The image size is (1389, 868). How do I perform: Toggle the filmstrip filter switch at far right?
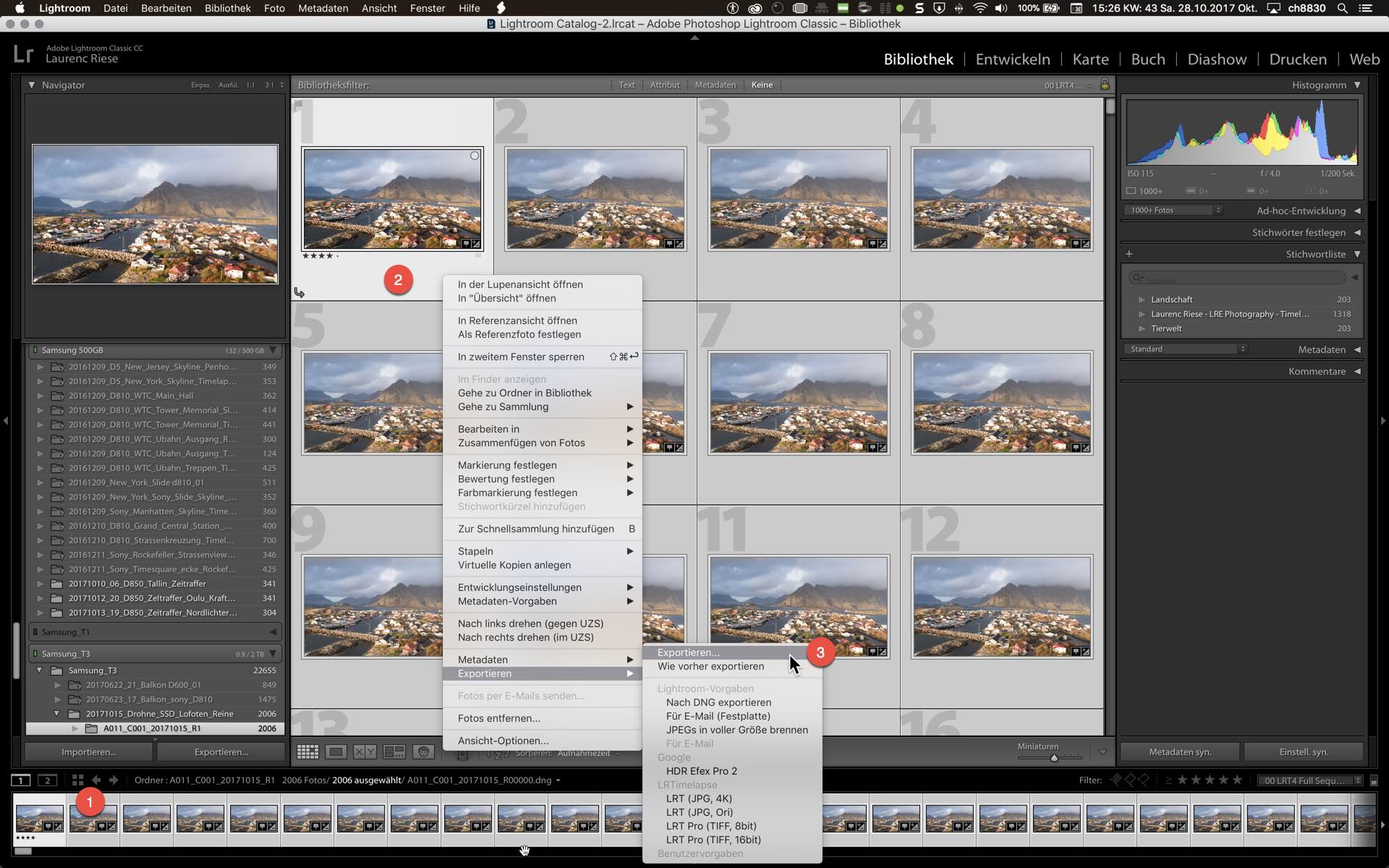point(1374,780)
